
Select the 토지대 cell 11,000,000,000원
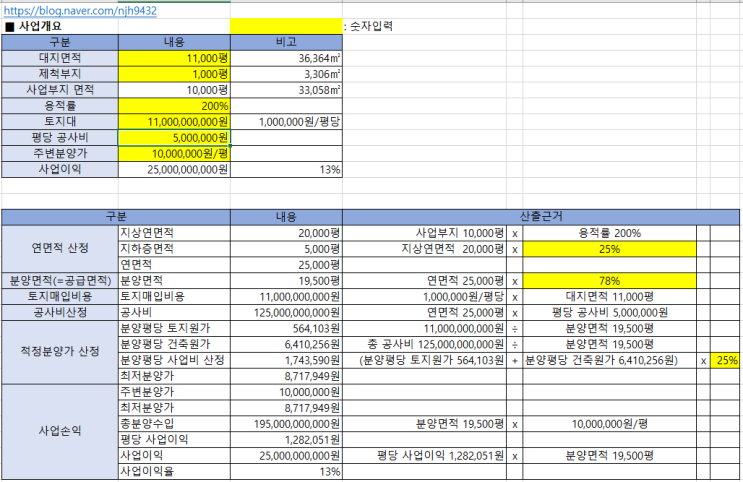(x=174, y=122)
